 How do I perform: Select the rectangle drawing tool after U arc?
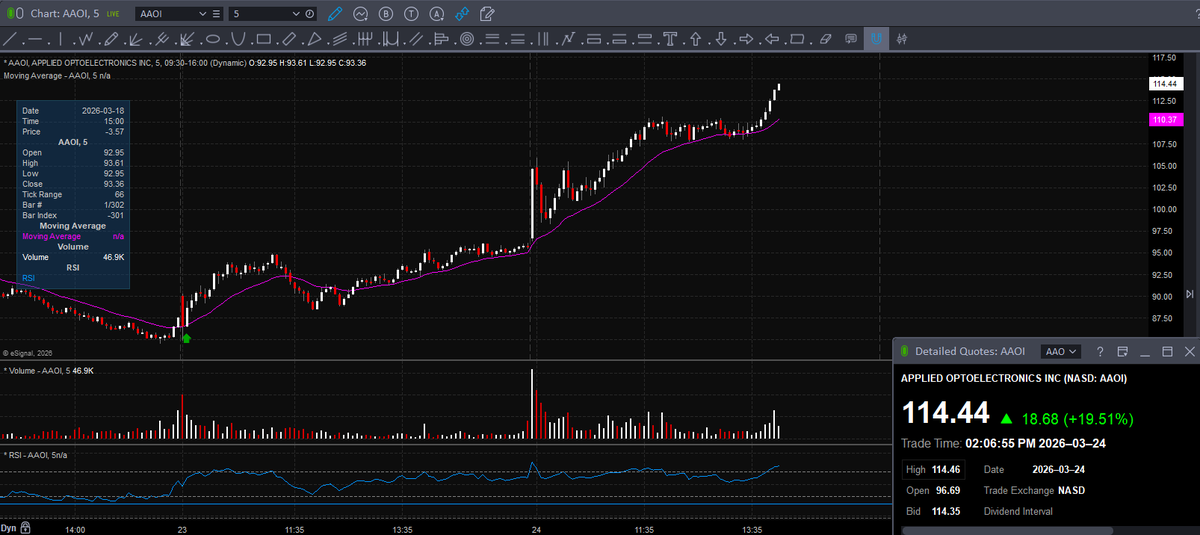[264, 40]
